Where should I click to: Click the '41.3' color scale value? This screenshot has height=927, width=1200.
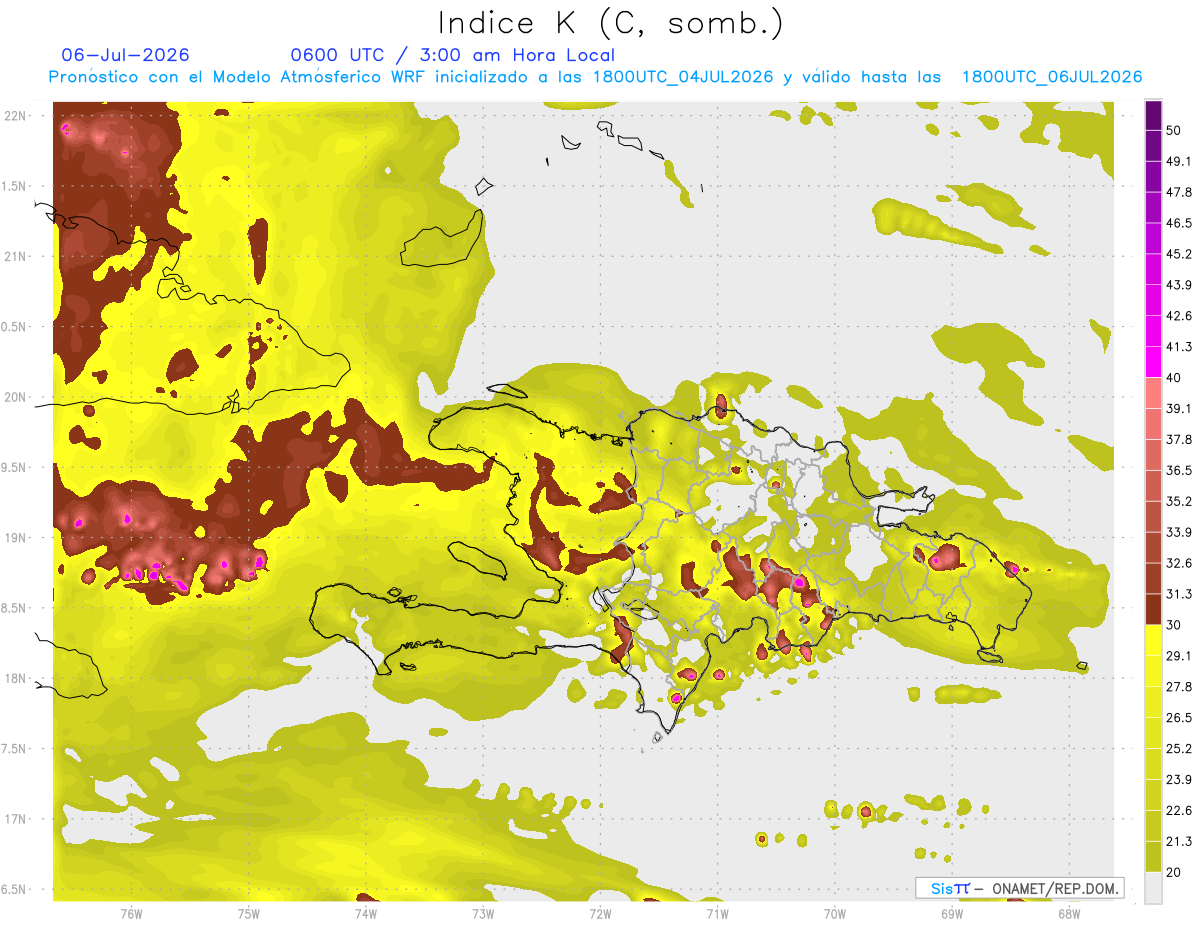pyautogui.click(x=1178, y=348)
